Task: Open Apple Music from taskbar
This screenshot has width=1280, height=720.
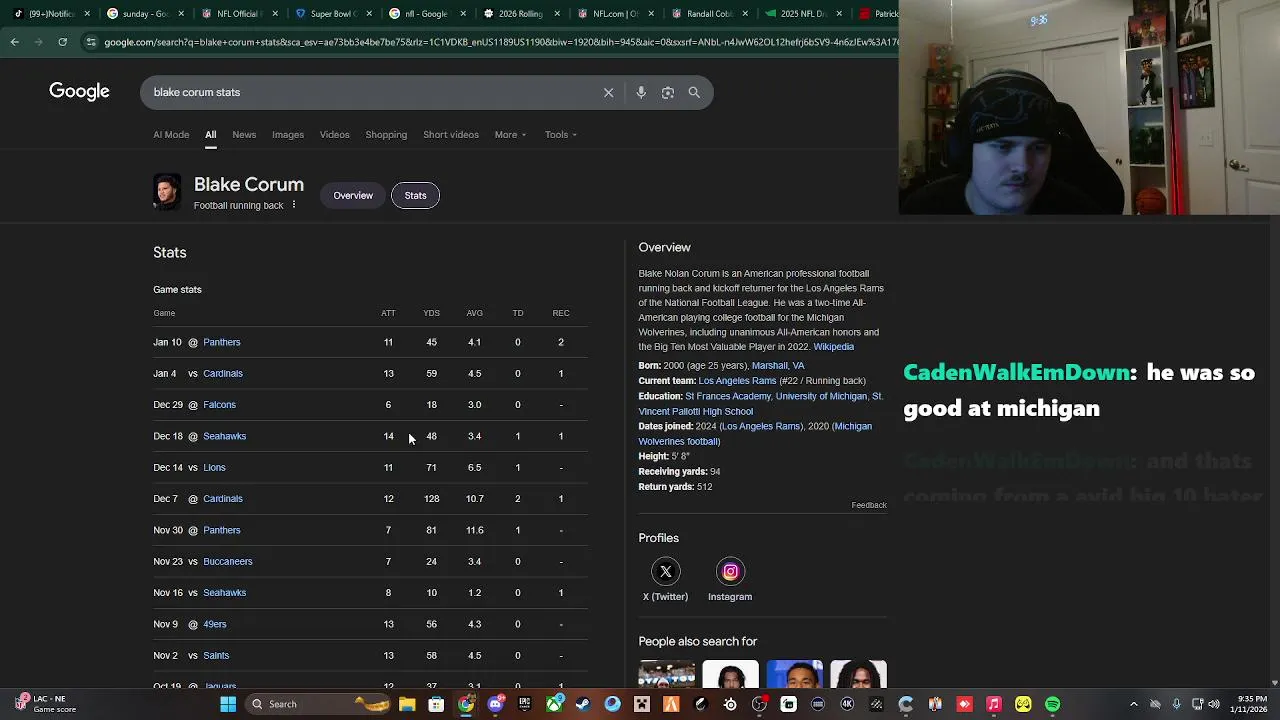Action: click(x=994, y=704)
